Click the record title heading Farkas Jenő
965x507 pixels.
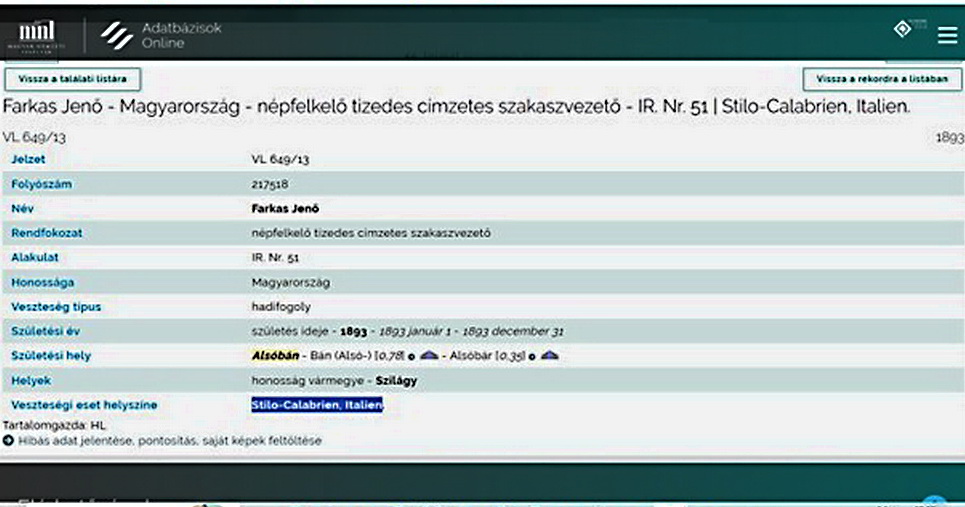coord(456,106)
